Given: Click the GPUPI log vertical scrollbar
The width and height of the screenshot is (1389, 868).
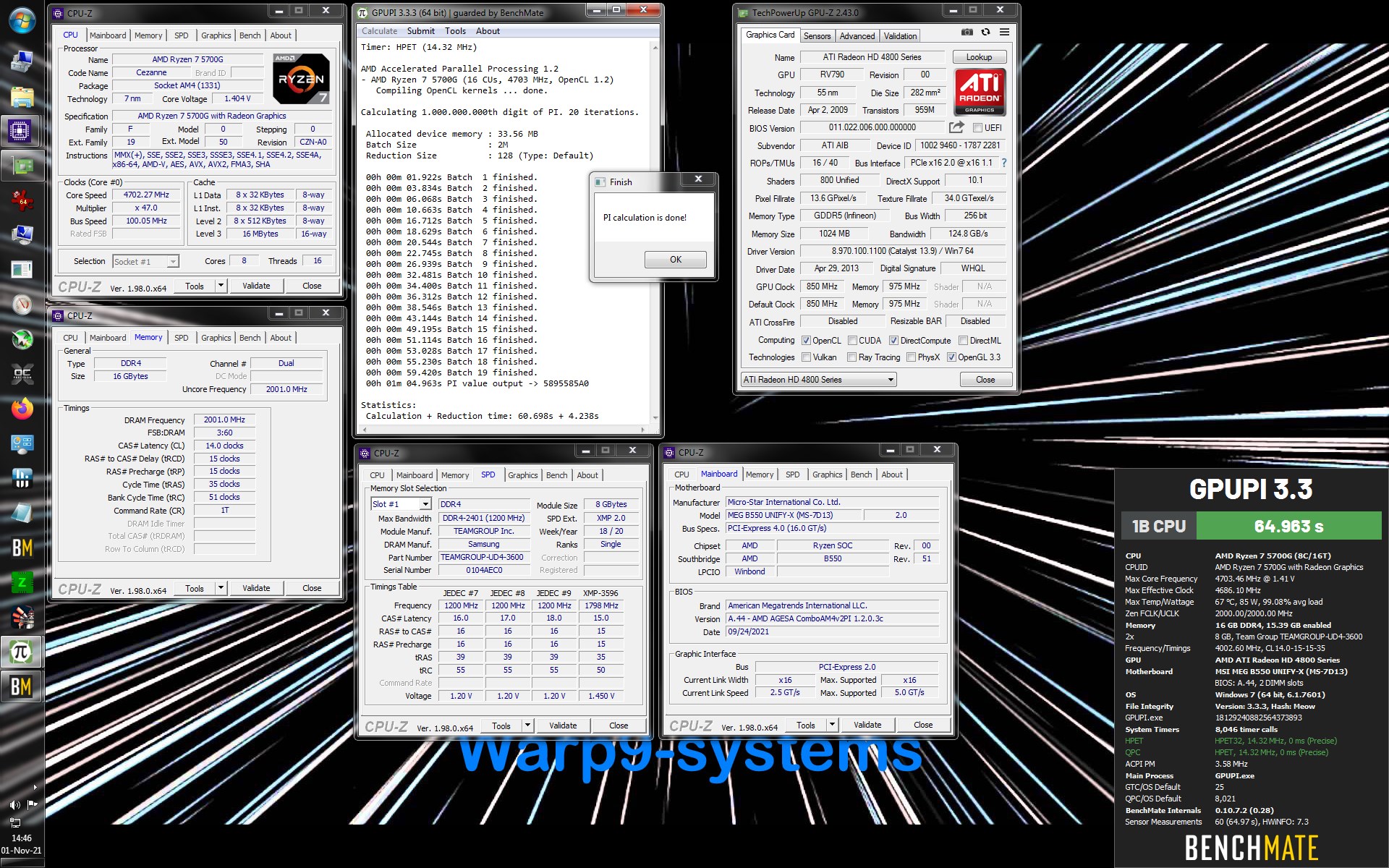Looking at the screenshot, I should click(x=655, y=233).
